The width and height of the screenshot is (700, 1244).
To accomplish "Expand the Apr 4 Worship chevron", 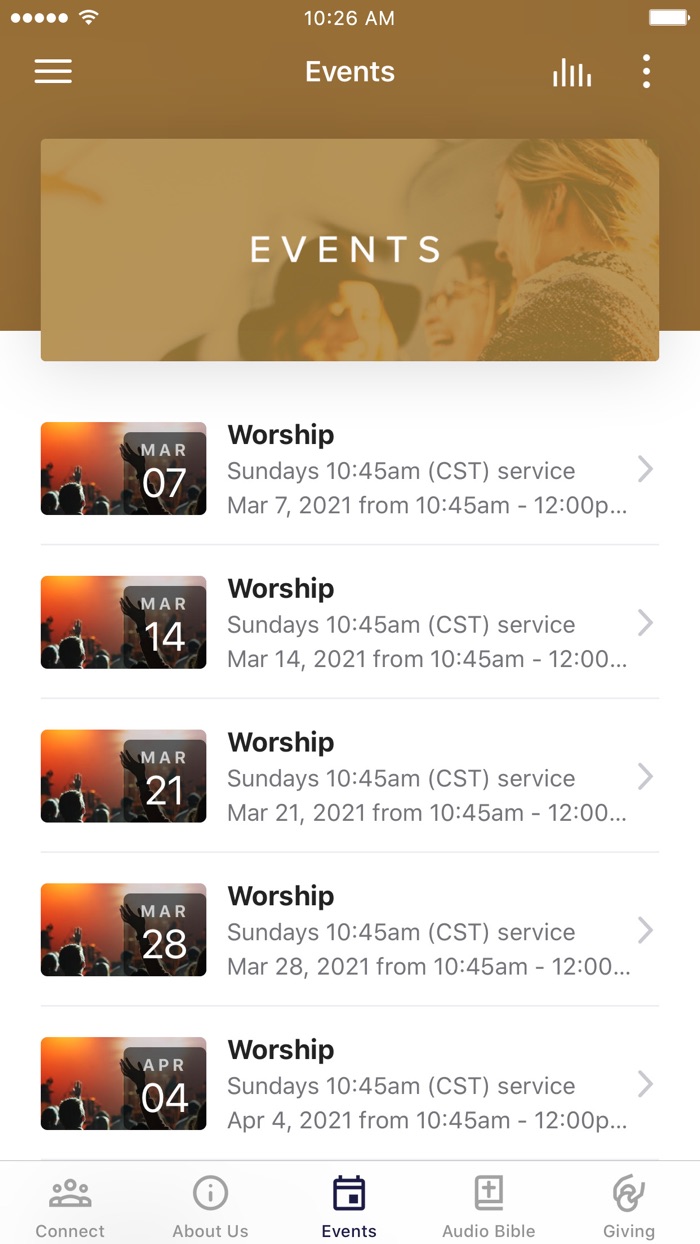I will click(x=645, y=1085).
